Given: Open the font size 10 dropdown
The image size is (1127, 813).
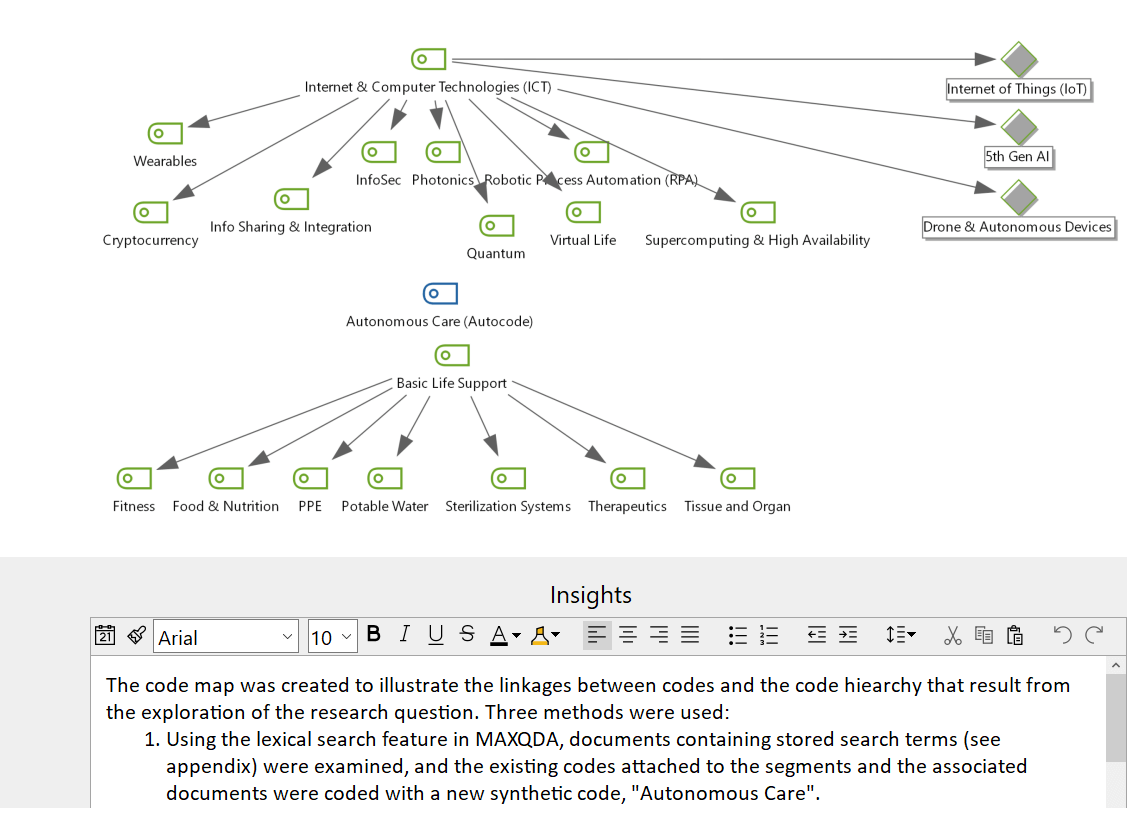Looking at the screenshot, I should (332, 637).
